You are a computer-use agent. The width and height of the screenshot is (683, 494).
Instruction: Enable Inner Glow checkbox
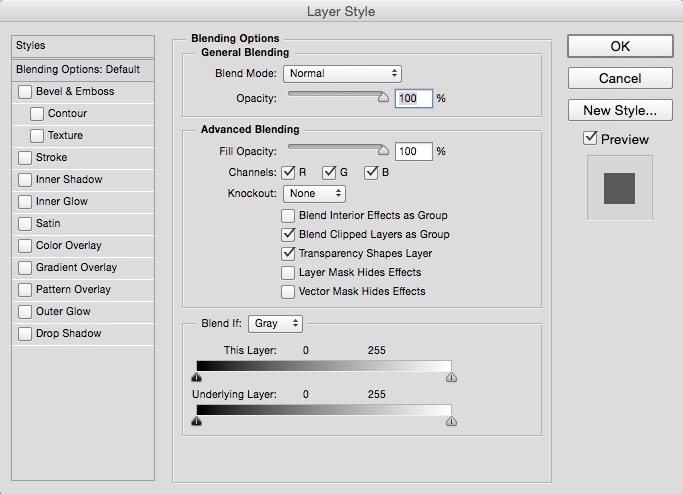(25, 202)
